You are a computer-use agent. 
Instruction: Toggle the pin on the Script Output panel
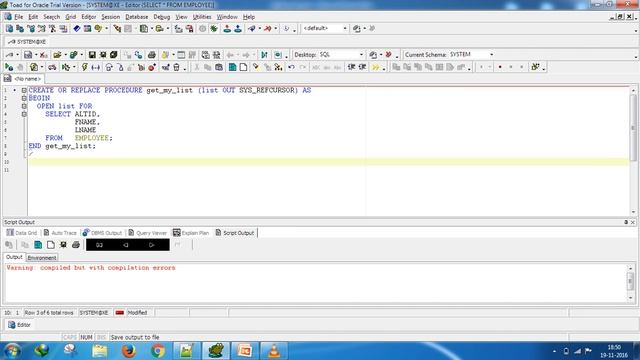[x=626, y=222]
